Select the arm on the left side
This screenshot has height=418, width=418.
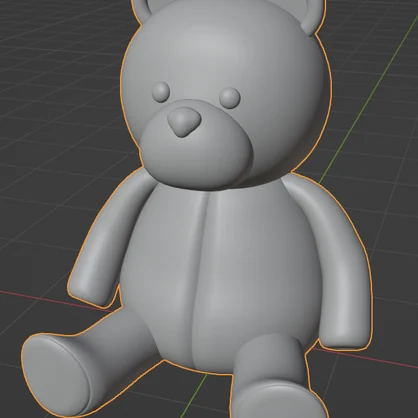click(x=107, y=240)
